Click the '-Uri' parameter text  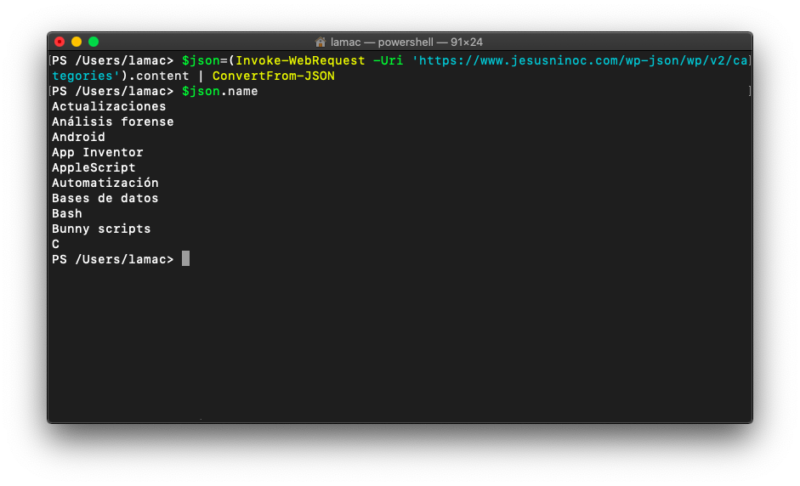388,61
